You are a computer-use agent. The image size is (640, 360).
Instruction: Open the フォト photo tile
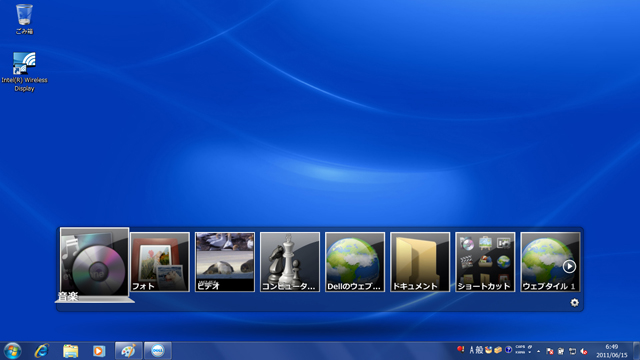point(160,262)
